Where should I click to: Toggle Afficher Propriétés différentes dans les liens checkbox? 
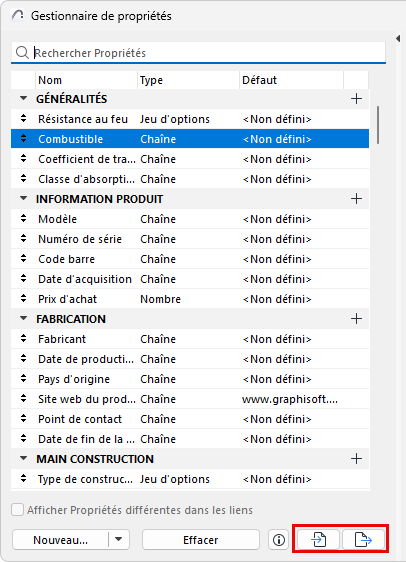click(x=18, y=510)
